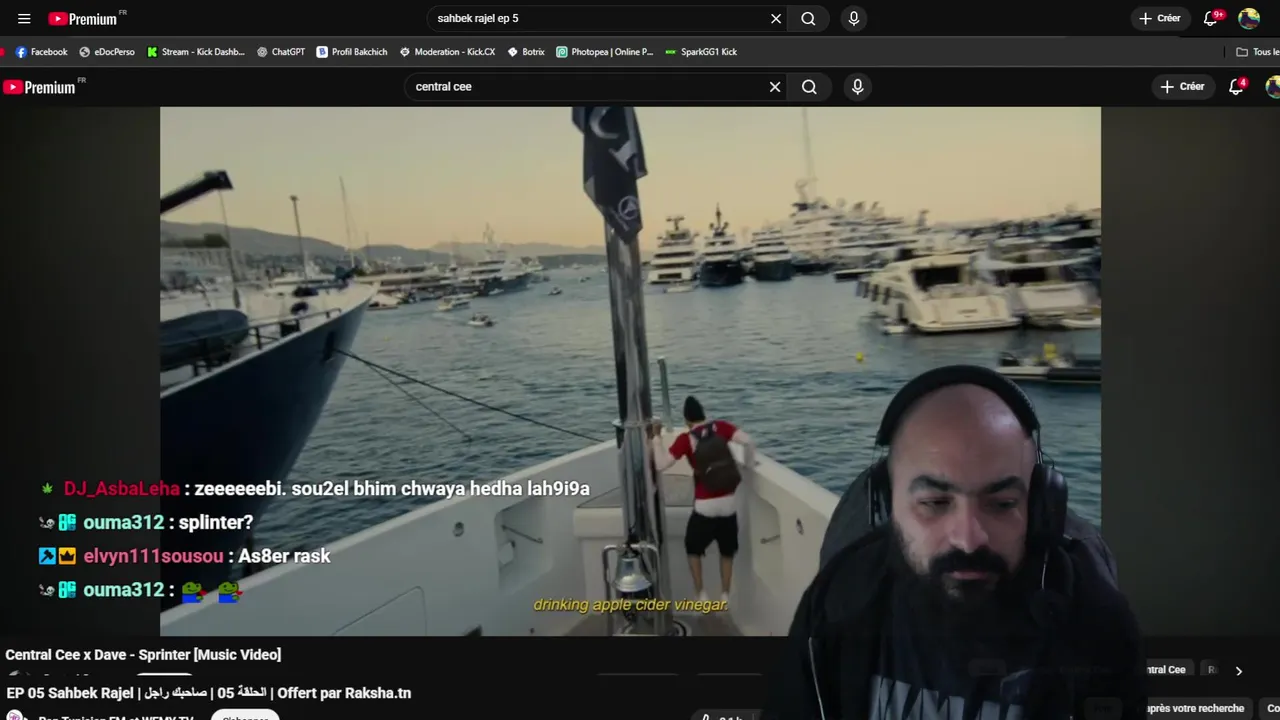Open the Photopea bookmark
Viewport: 1280px width, 720px height.
605,52
